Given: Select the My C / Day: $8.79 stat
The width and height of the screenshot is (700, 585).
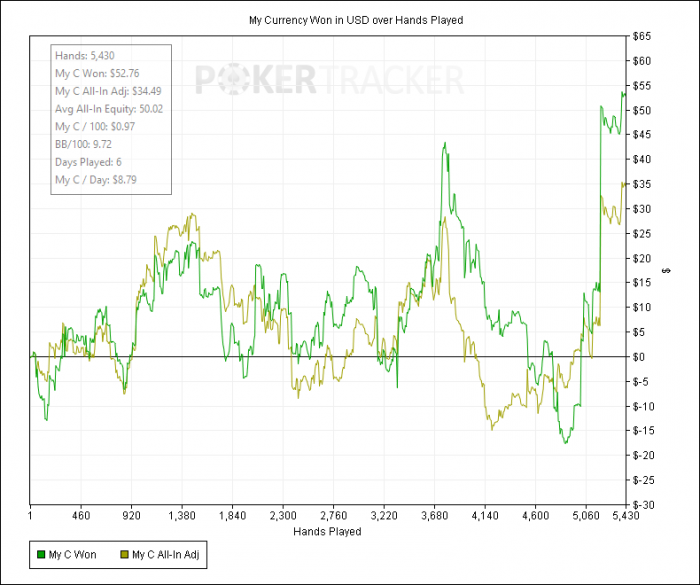Looking at the screenshot, I should (x=96, y=180).
